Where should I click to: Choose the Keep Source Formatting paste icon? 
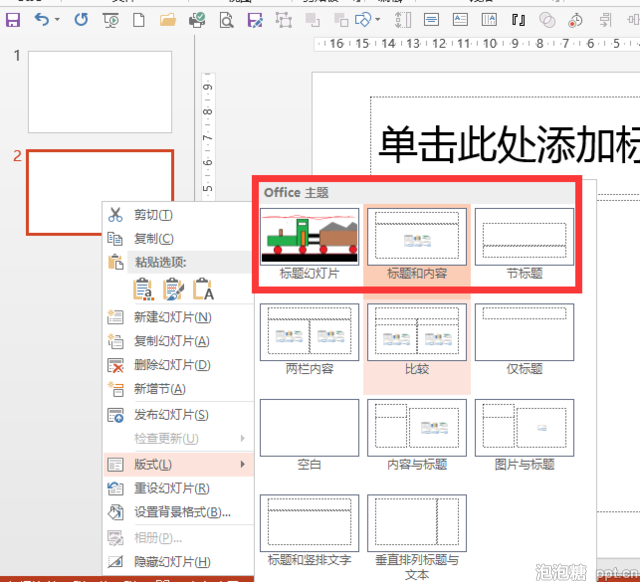pyautogui.click(x=173, y=290)
